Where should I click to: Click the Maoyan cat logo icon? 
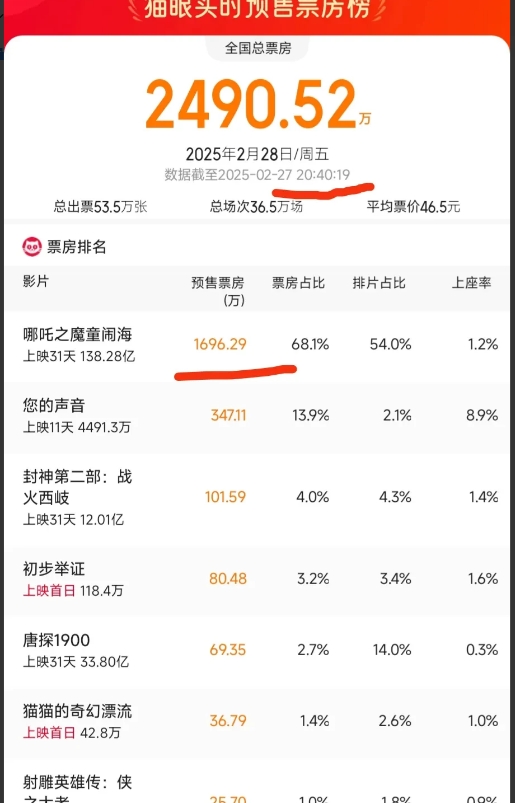tap(32, 247)
